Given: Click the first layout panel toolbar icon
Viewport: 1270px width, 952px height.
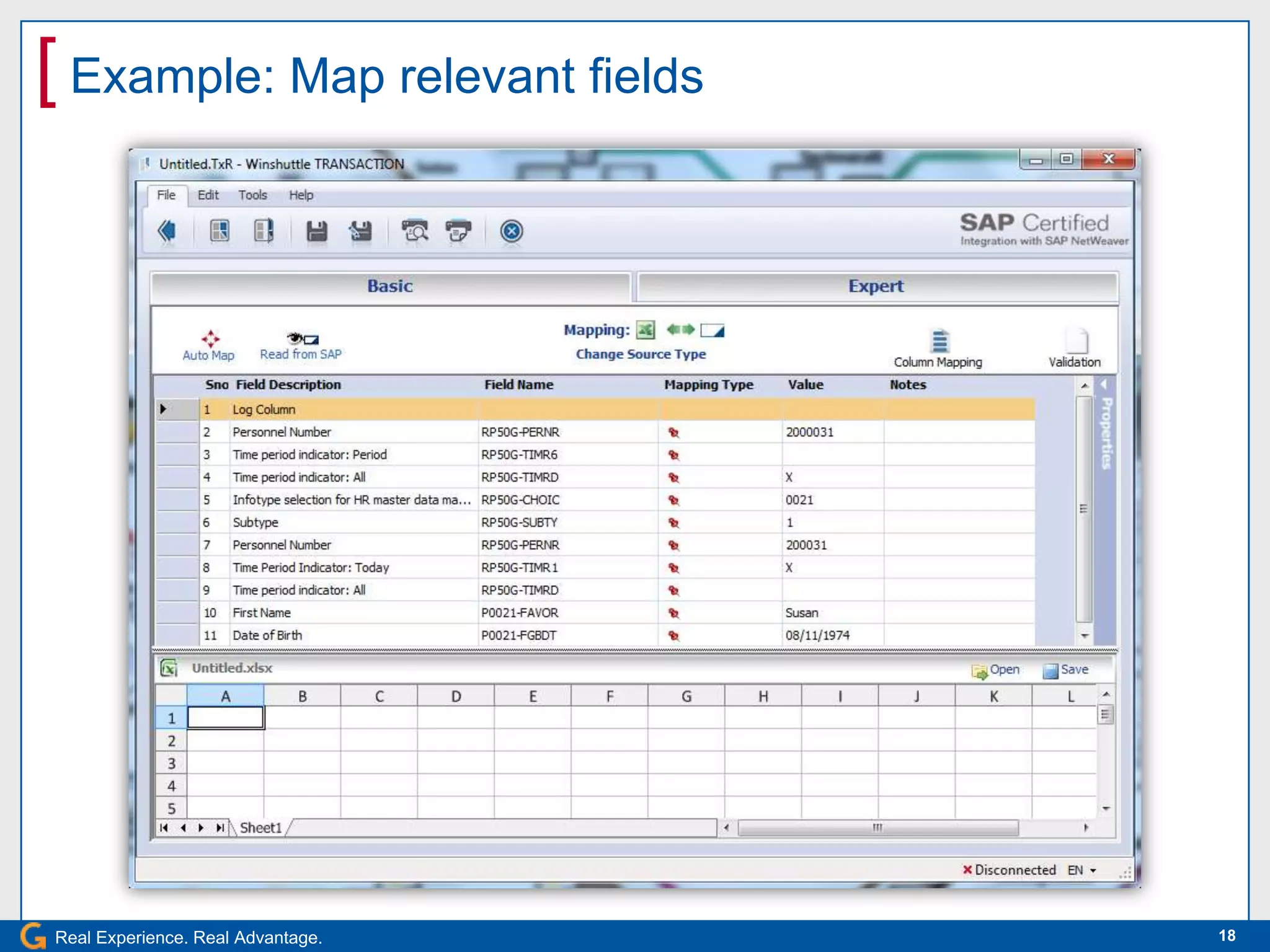Looking at the screenshot, I should pyautogui.click(x=220, y=232).
